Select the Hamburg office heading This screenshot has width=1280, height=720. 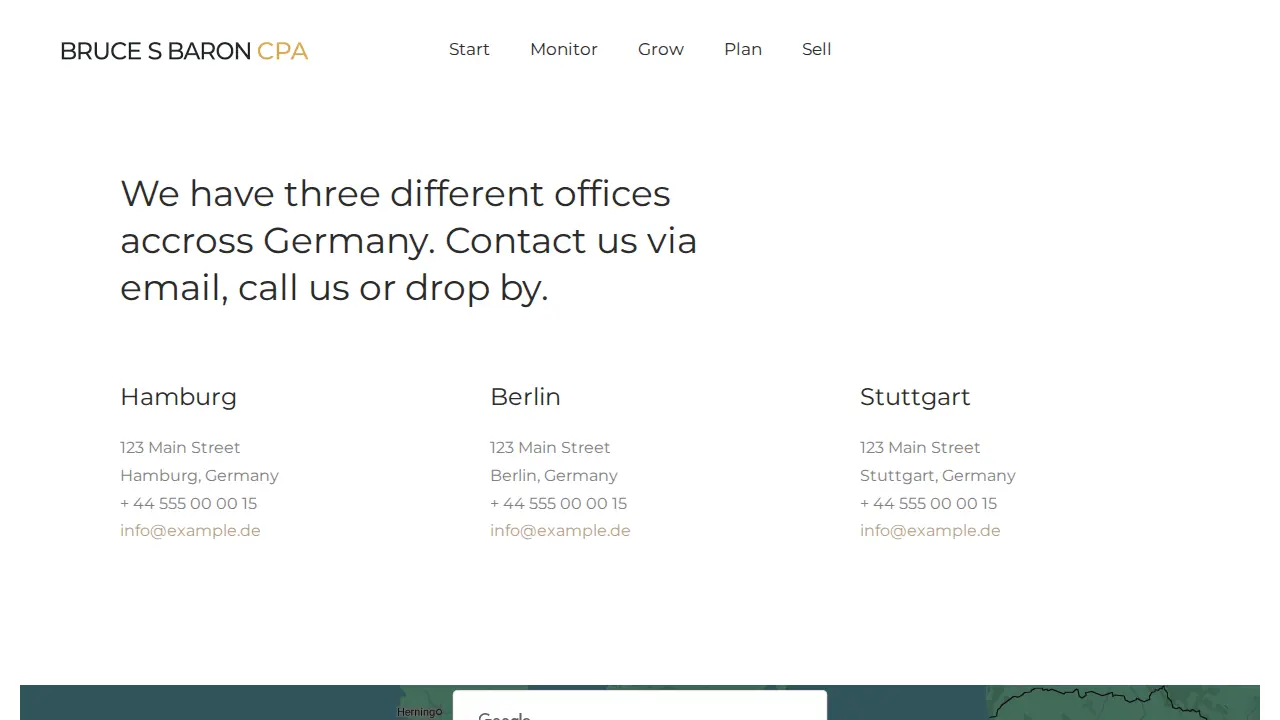(x=178, y=397)
